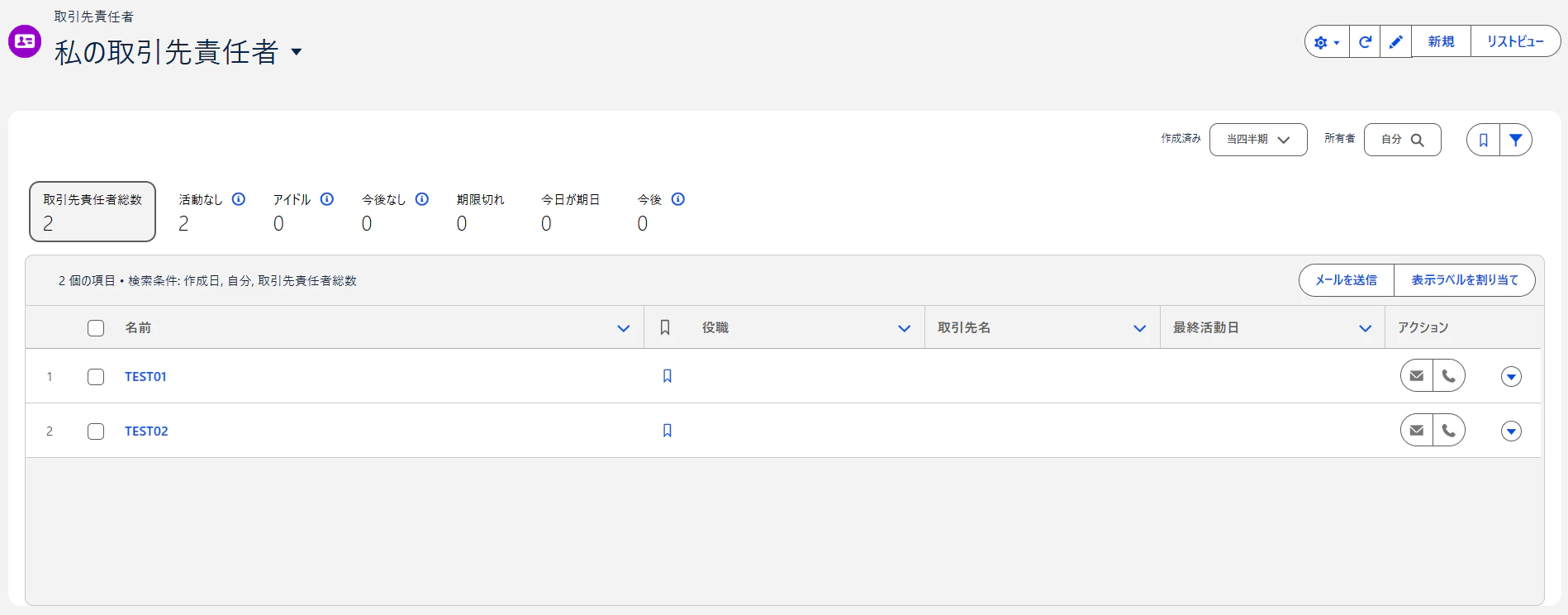Open the 当四半期 created date dropdown

tap(1257, 140)
